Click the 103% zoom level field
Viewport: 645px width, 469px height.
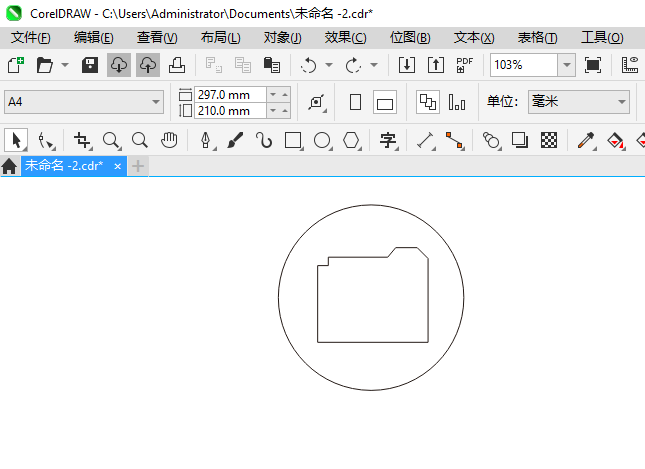[x=524, y=65]
